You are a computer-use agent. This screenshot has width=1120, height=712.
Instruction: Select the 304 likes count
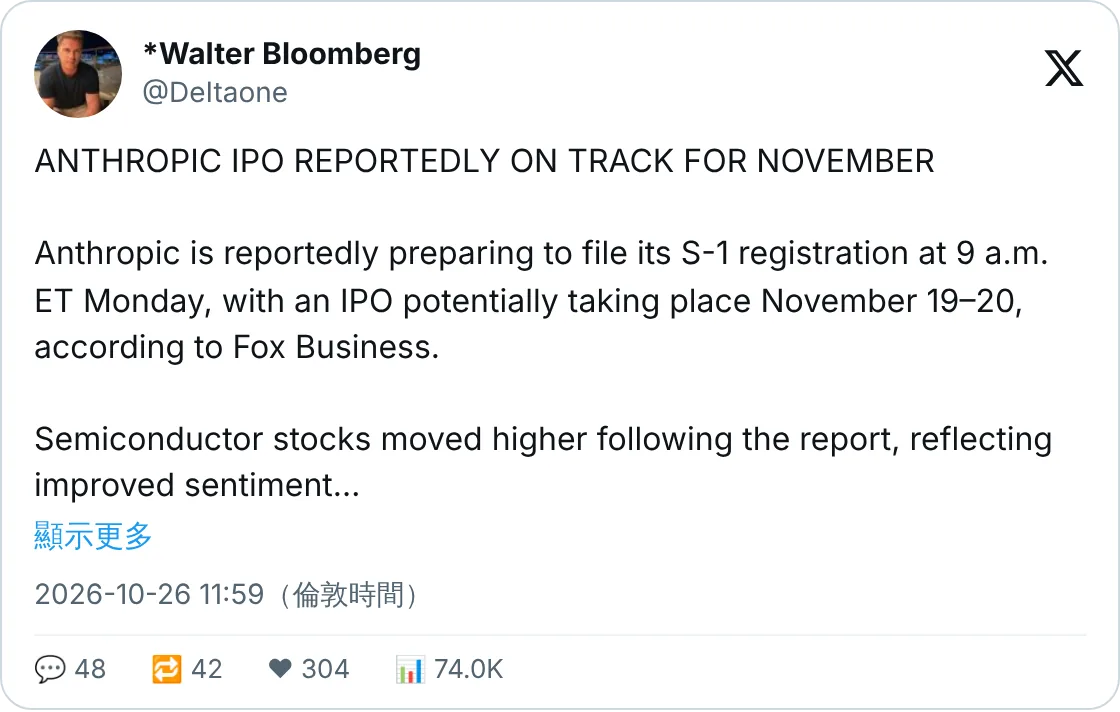click(x=325, y=669)
